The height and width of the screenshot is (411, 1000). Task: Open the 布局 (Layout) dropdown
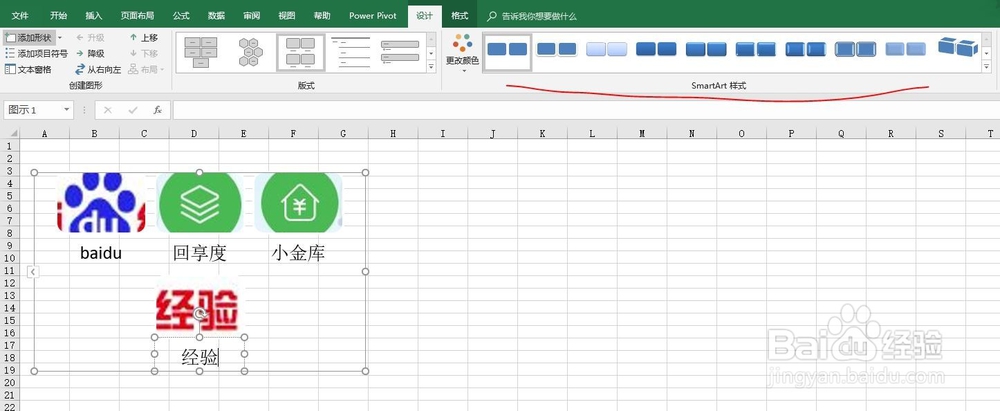click(146, 70)
